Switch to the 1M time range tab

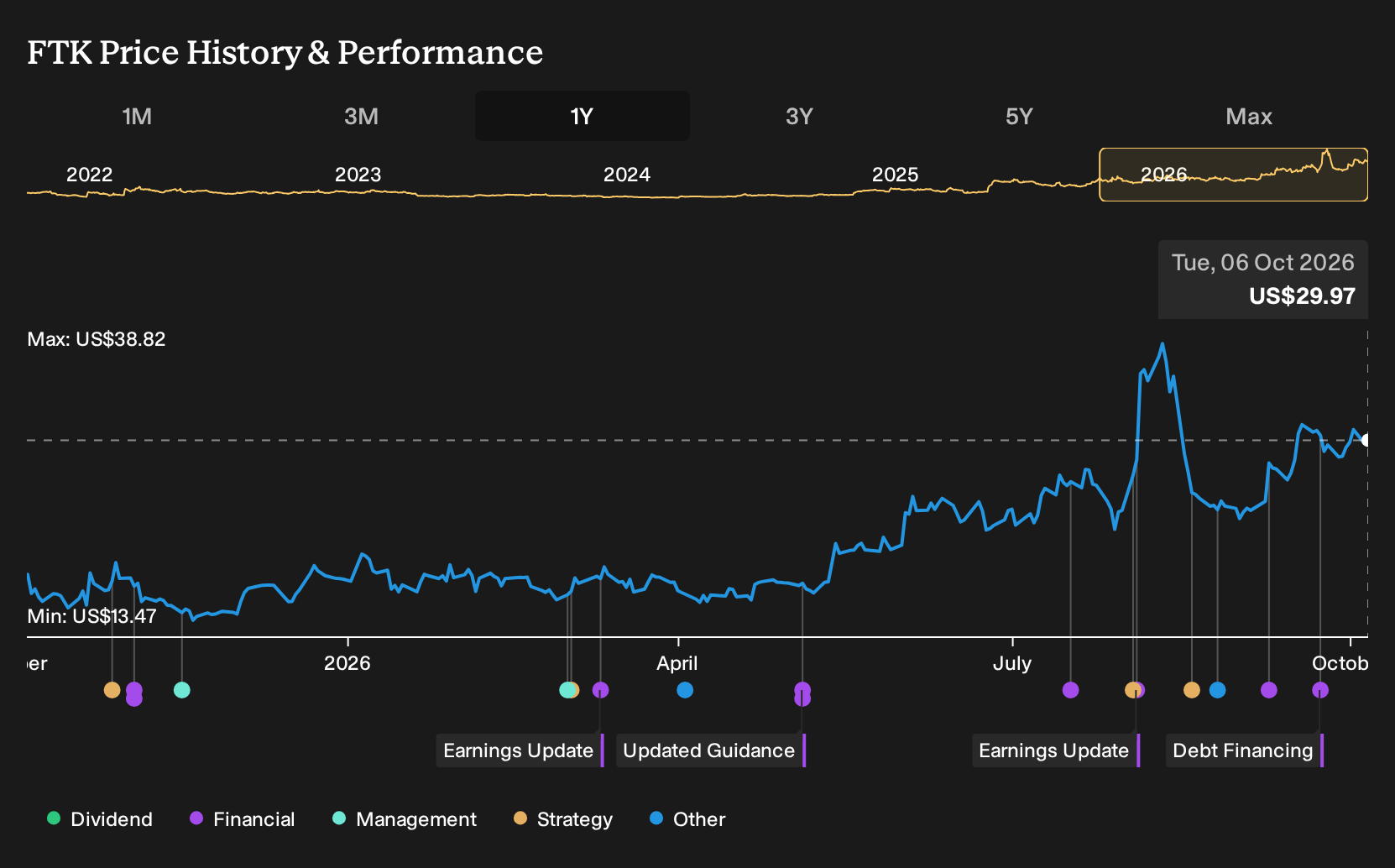137,116
